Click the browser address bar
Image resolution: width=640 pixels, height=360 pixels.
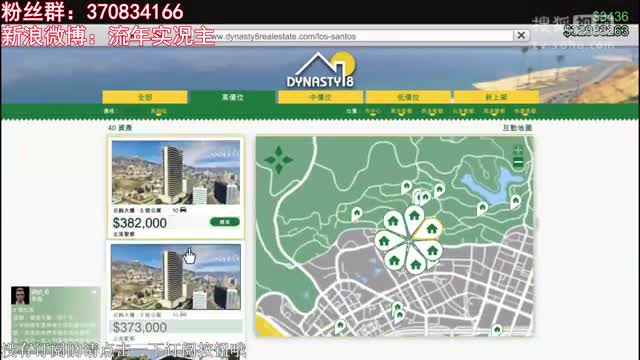[359, 36]
